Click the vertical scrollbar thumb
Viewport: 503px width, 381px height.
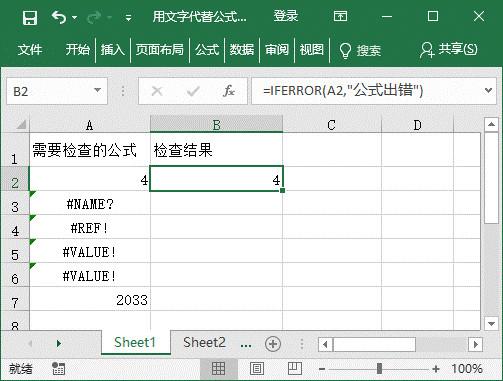491,178
